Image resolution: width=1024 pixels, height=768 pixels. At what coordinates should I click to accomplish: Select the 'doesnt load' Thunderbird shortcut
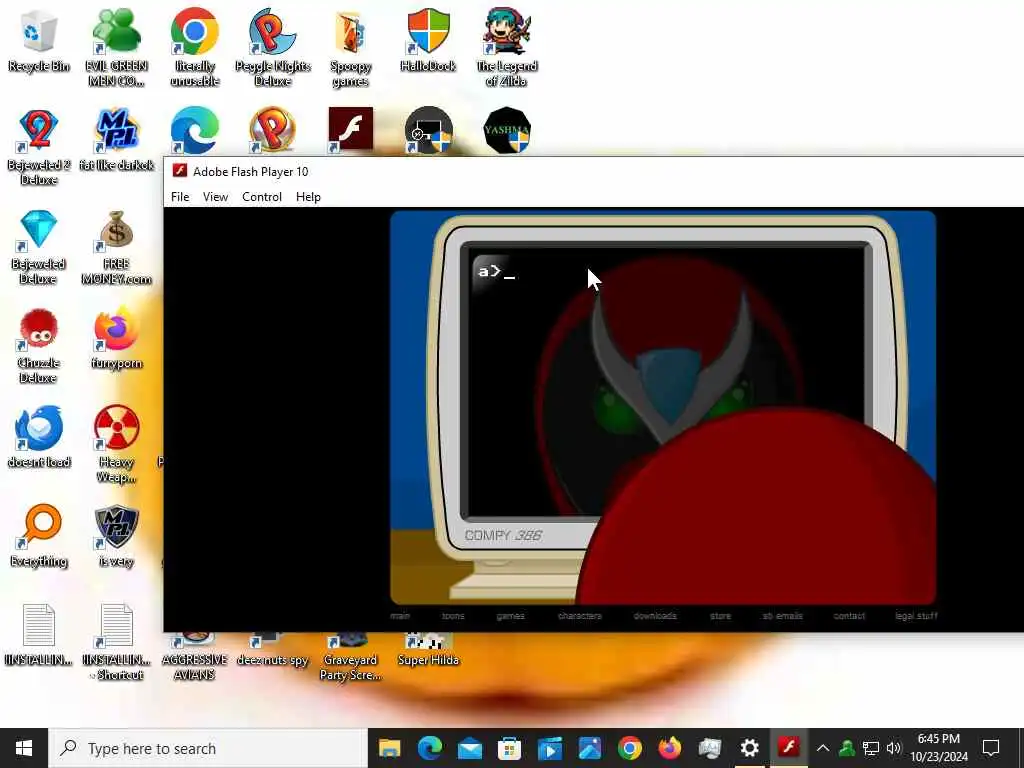(x=39, y=436)
